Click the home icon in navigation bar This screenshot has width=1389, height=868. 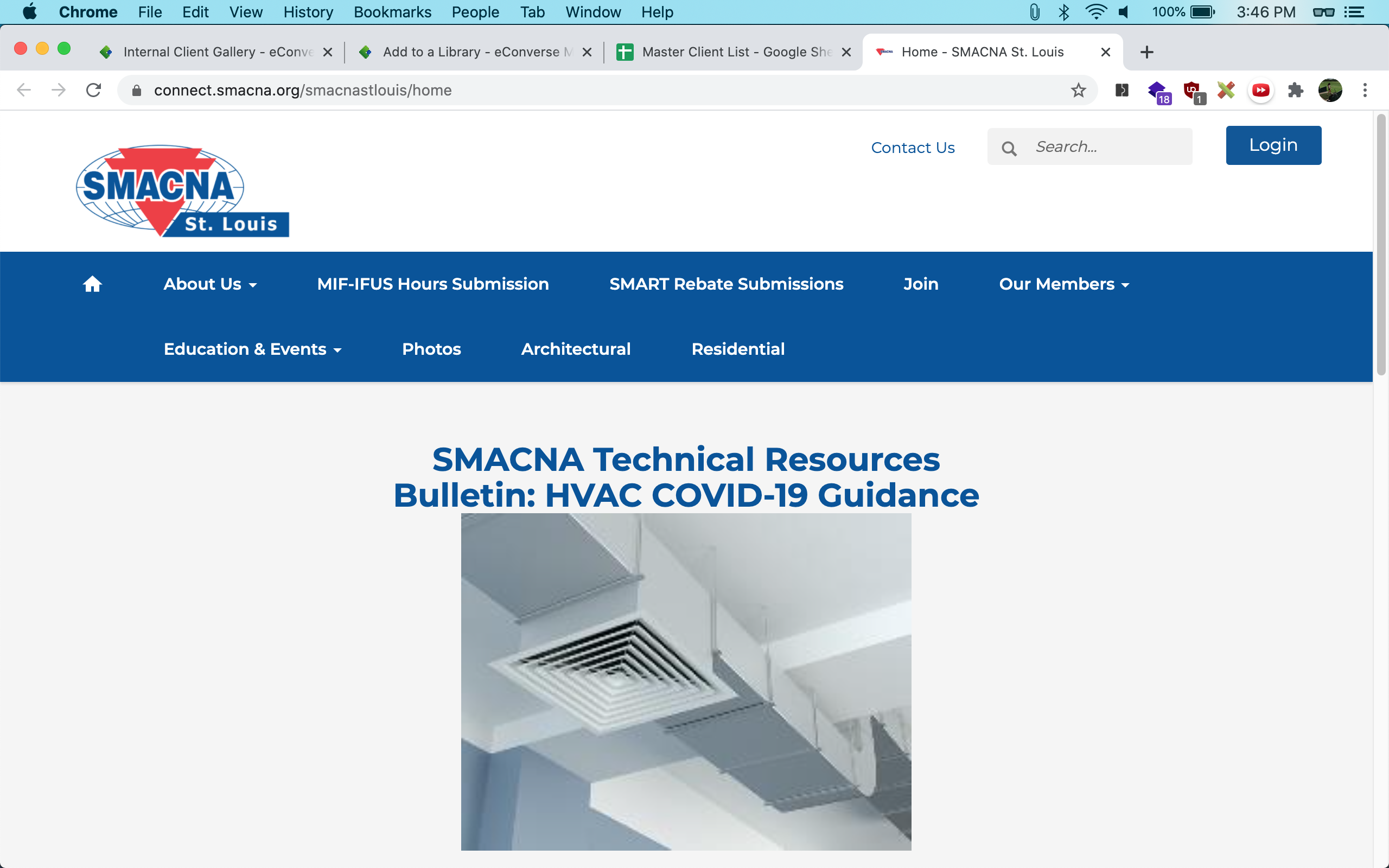(92, 284)
